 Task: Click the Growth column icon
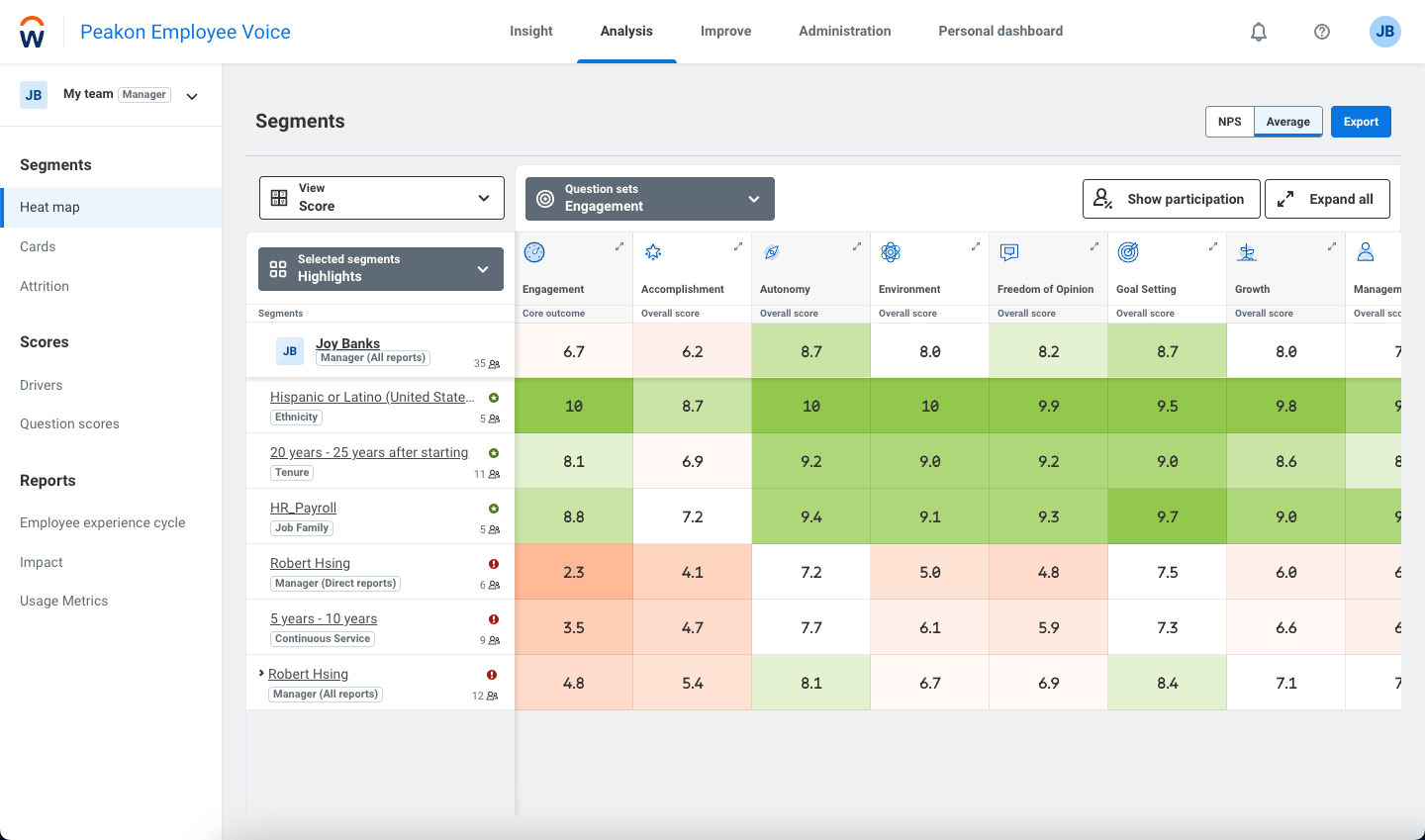1247,252
